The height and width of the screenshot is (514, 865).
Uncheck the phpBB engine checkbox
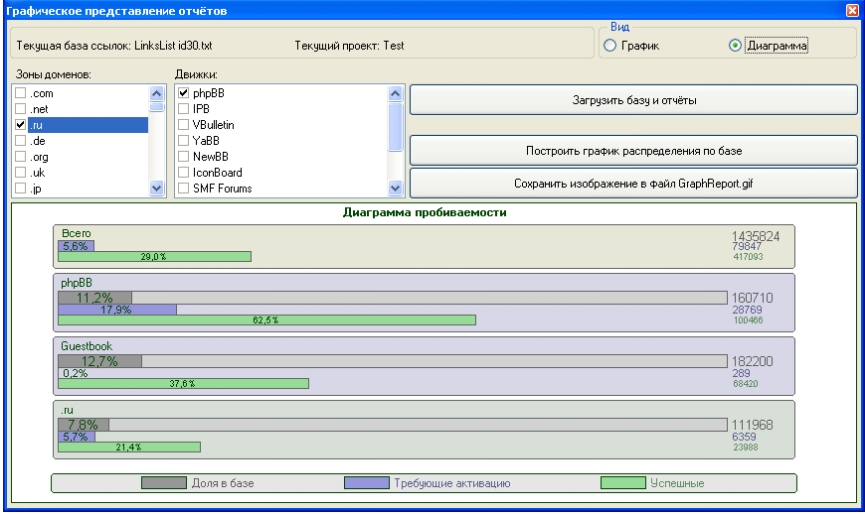click(184, 93)
